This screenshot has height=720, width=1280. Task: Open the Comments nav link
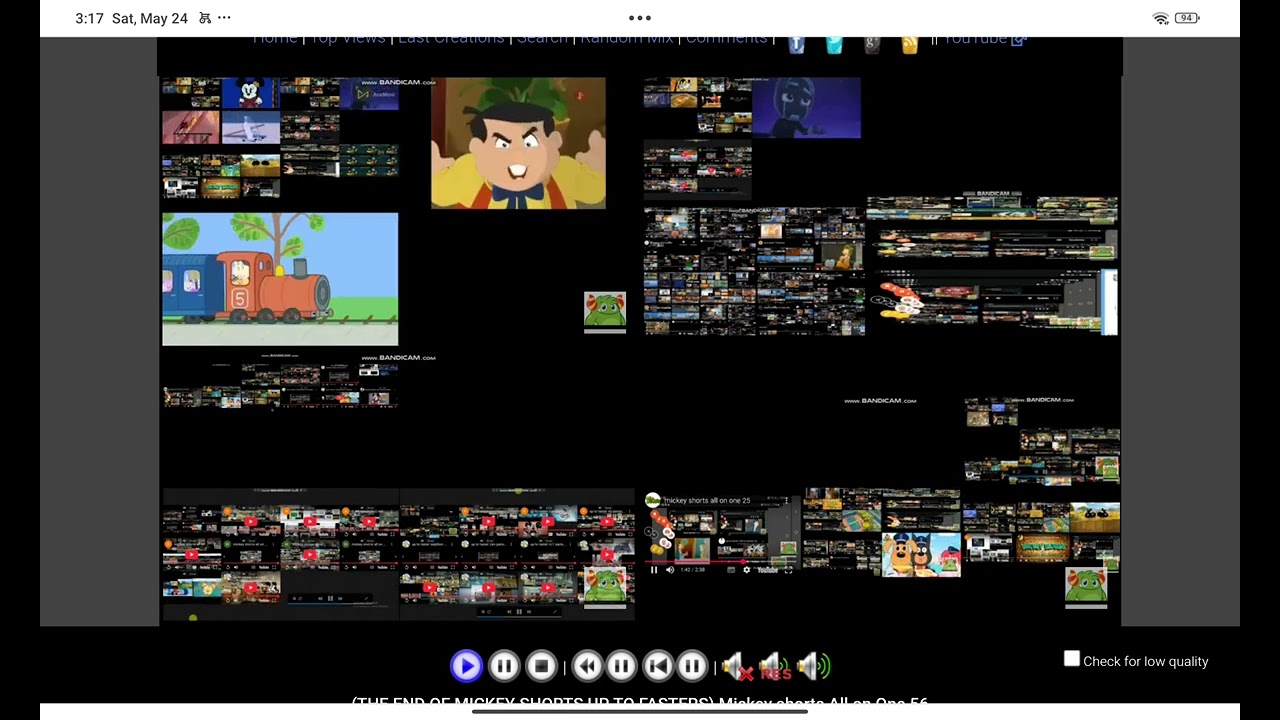(x=727, y=40)
